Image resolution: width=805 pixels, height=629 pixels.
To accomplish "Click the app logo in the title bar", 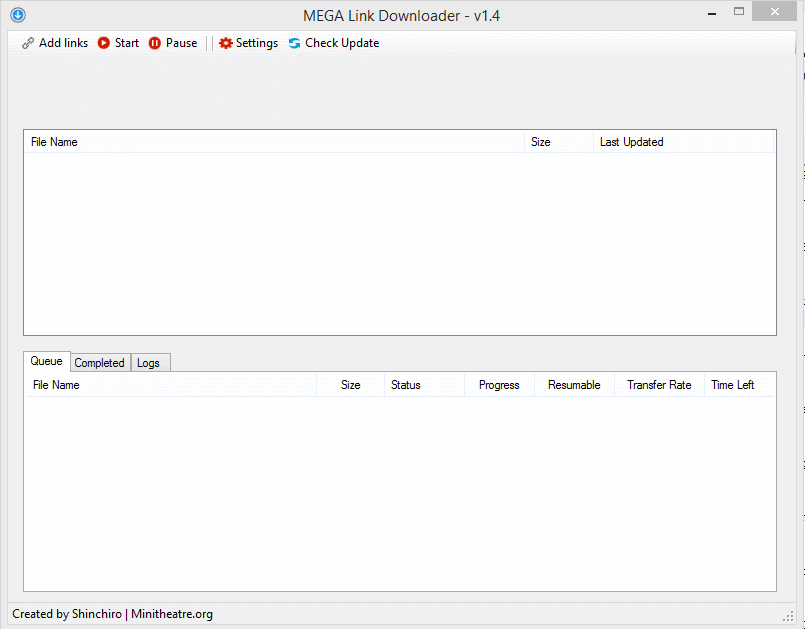I will 18,15.
